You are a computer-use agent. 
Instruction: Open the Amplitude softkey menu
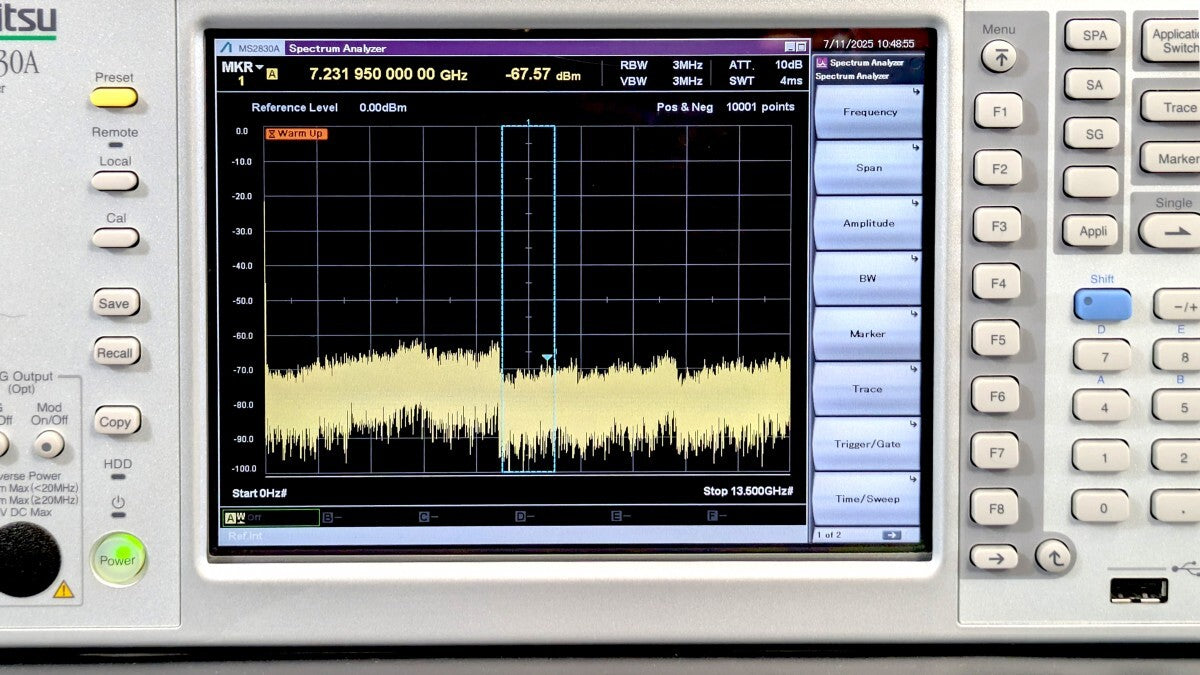pos(866,223)
